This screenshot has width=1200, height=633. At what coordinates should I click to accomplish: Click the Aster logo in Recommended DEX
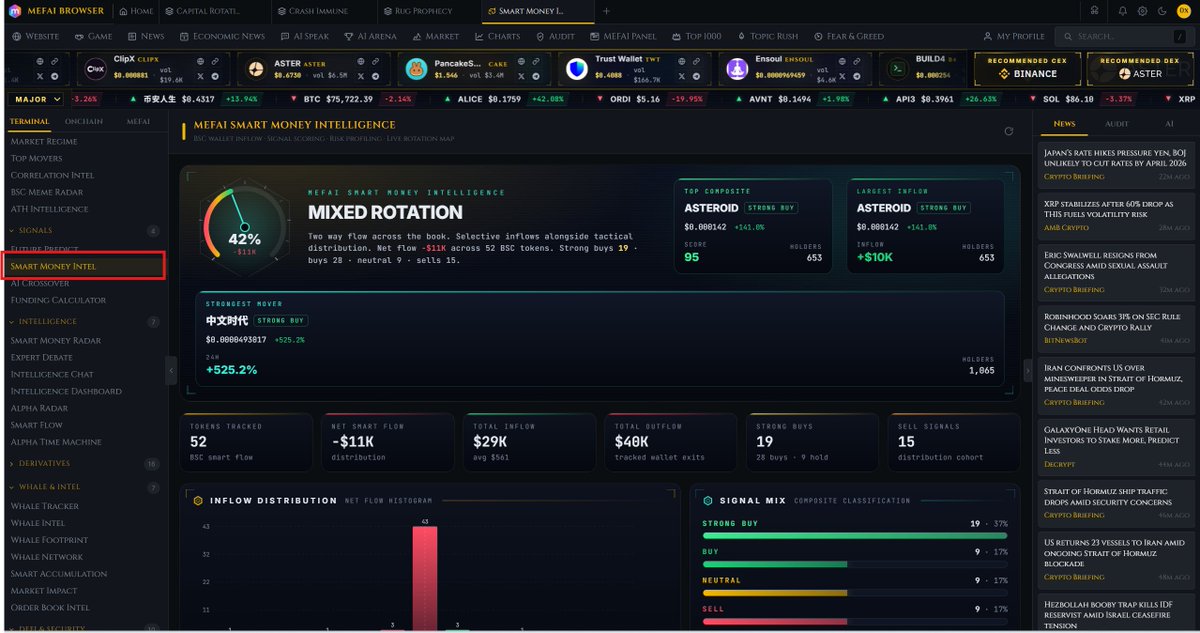click(1123, 74)
